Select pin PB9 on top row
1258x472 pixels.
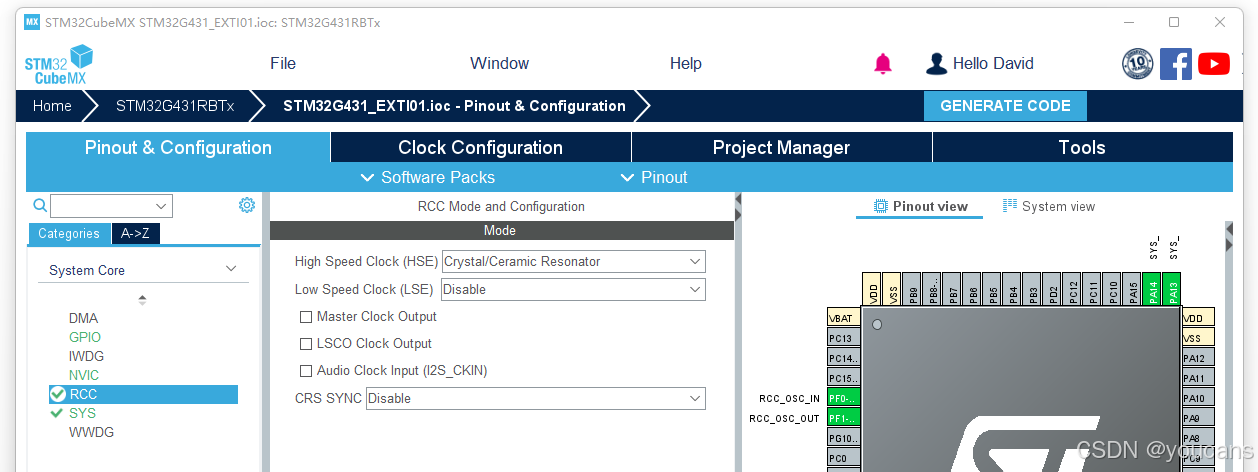click(x=913, y=289)
